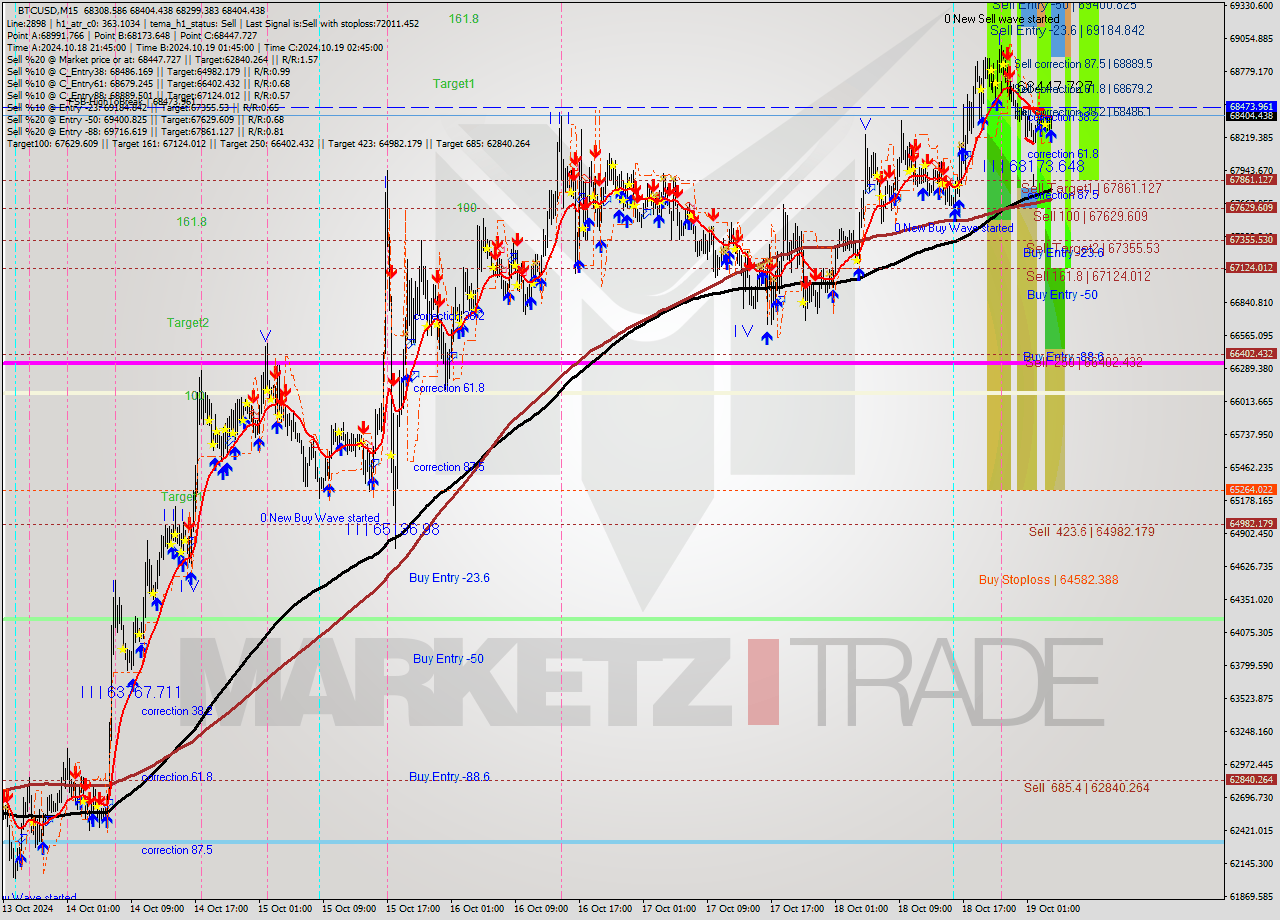Screen dimensions: 1280x920
Task: Click the green '100' Fibonacci label
Action: click(x=467, y=208)
